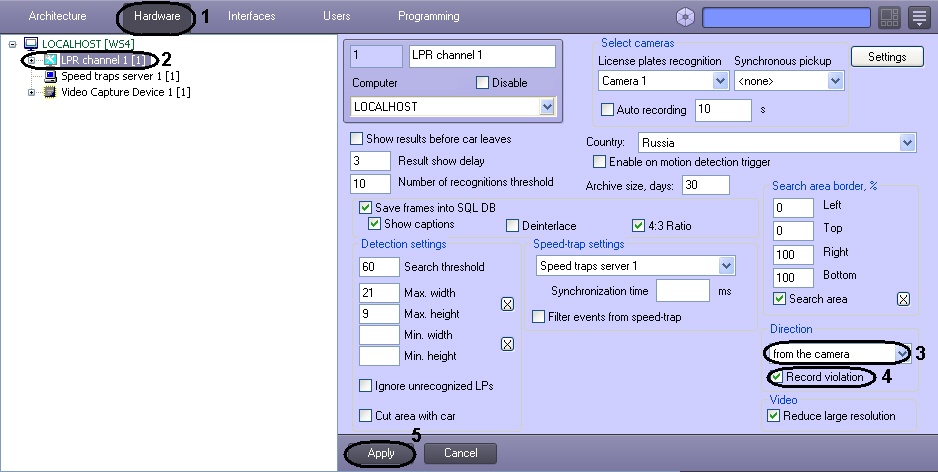Check Show results before car leaves
This screenshot has height=472, width=938.
pyautogui.click(x=357, y=139)
